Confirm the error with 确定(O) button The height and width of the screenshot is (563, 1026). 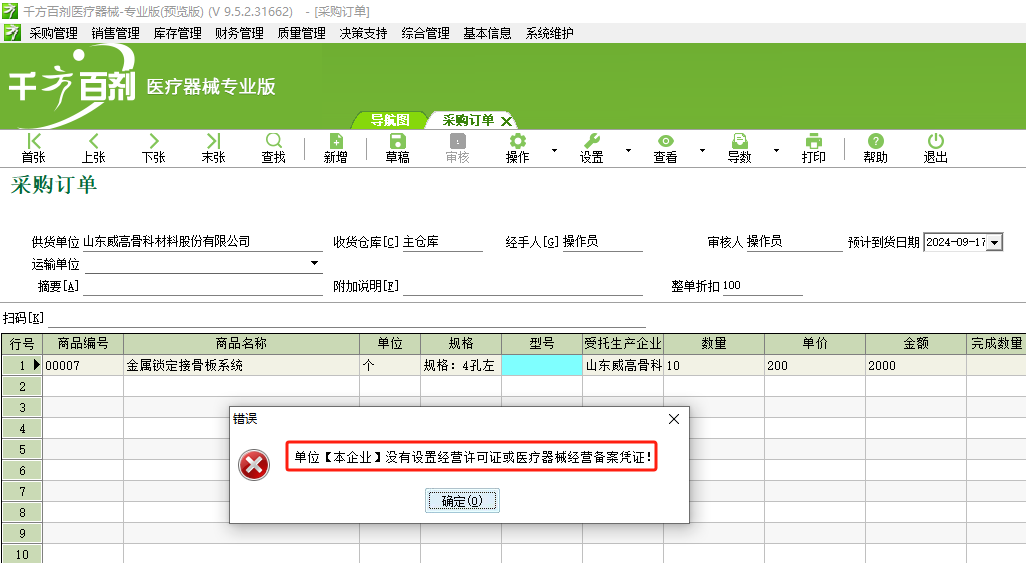point(461,501)
